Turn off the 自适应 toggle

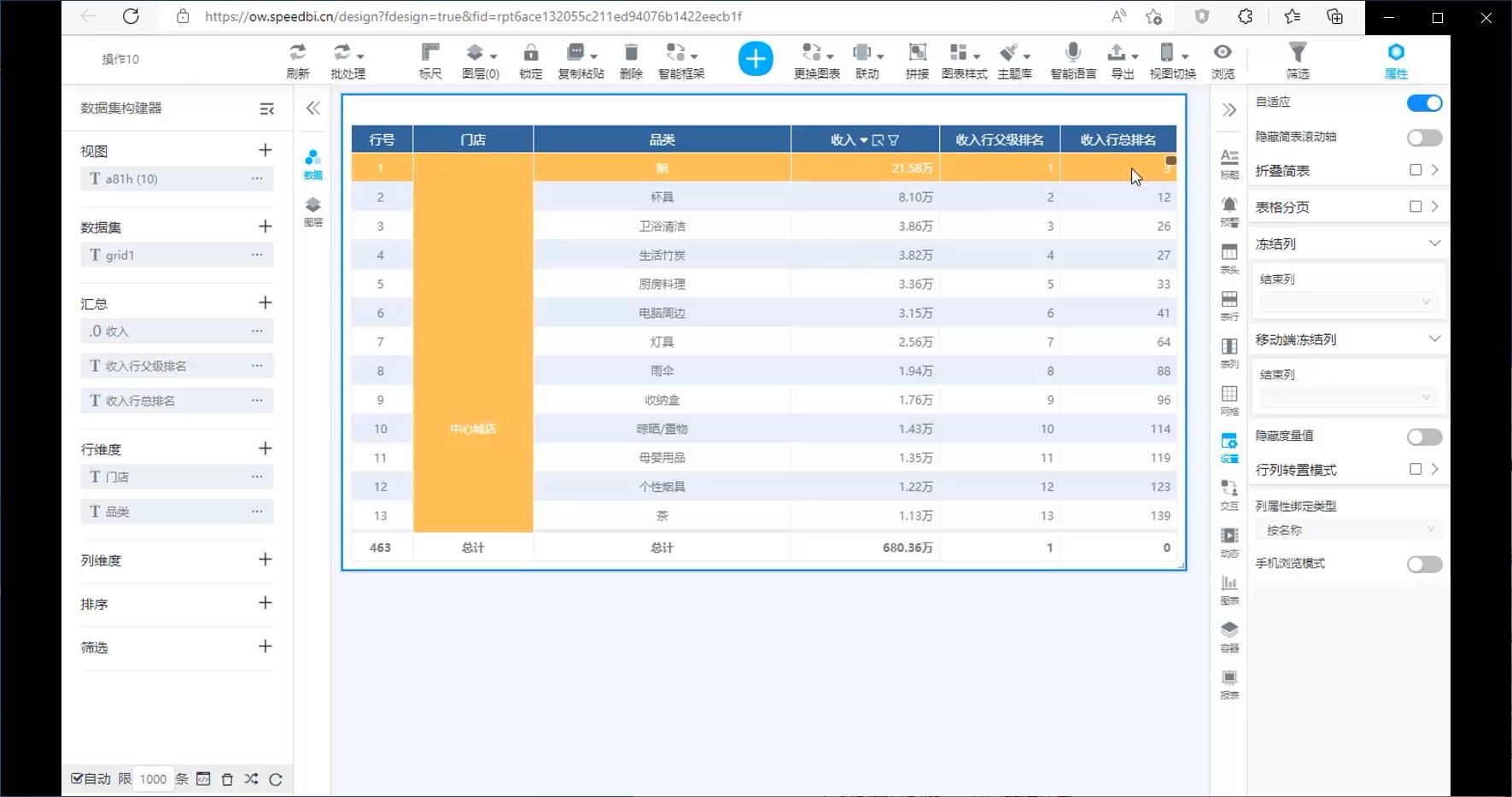point(1423,103)
